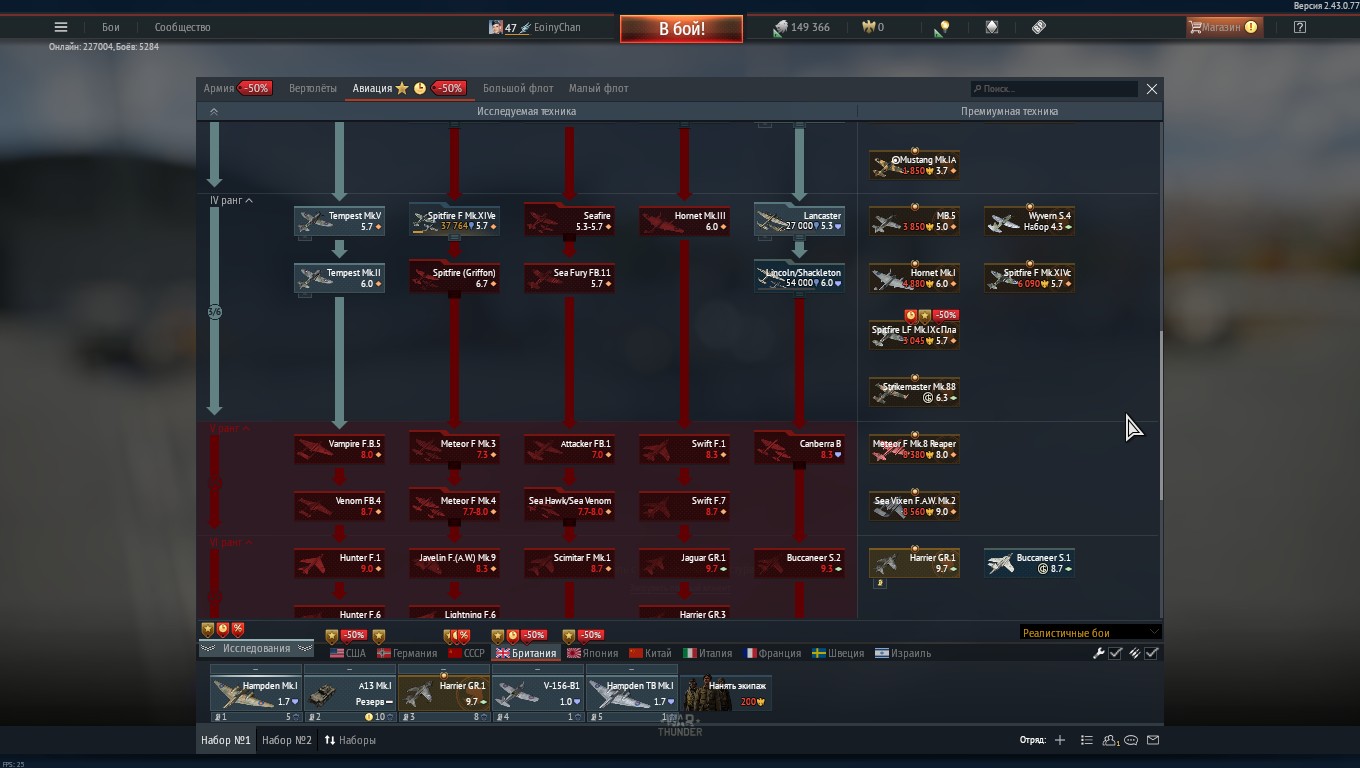Click the Golden Eagles balance icon

tap(869, 28)
